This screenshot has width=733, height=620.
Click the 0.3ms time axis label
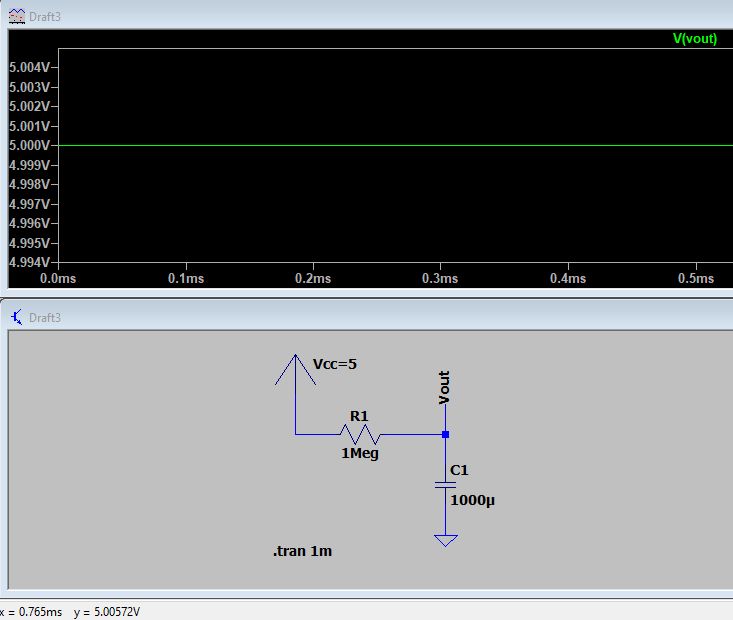pyautogui.click(x=440, y=279)
